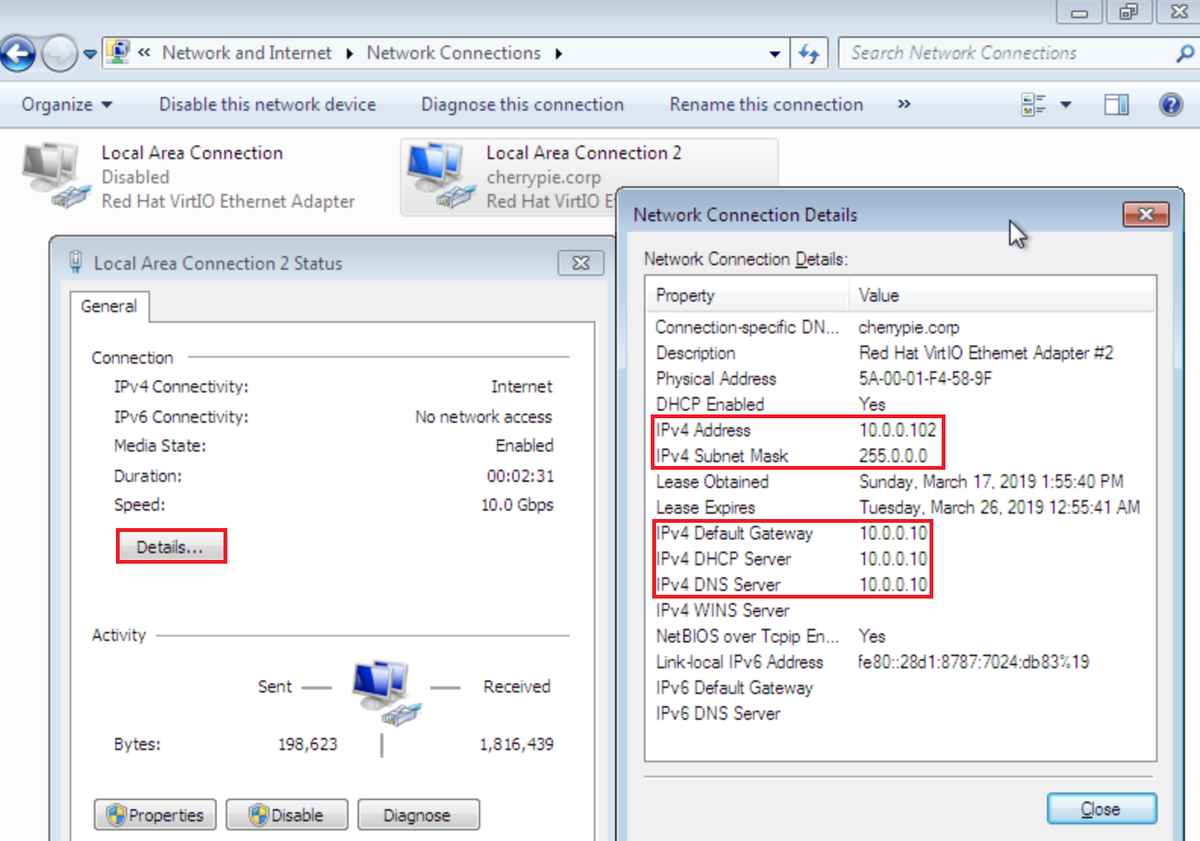Click the change view icon
The width and height of the screenshot is (1200, 841).
pos(1033,105)
